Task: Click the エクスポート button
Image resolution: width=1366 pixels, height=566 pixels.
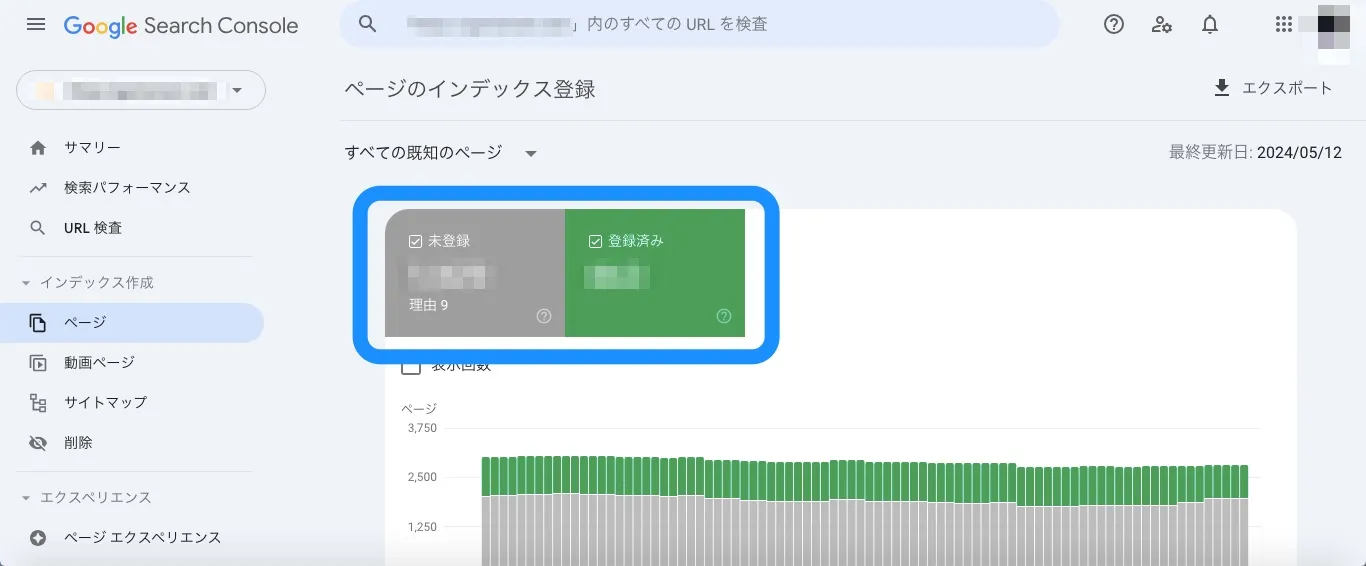Action: tap(1272, 88)
